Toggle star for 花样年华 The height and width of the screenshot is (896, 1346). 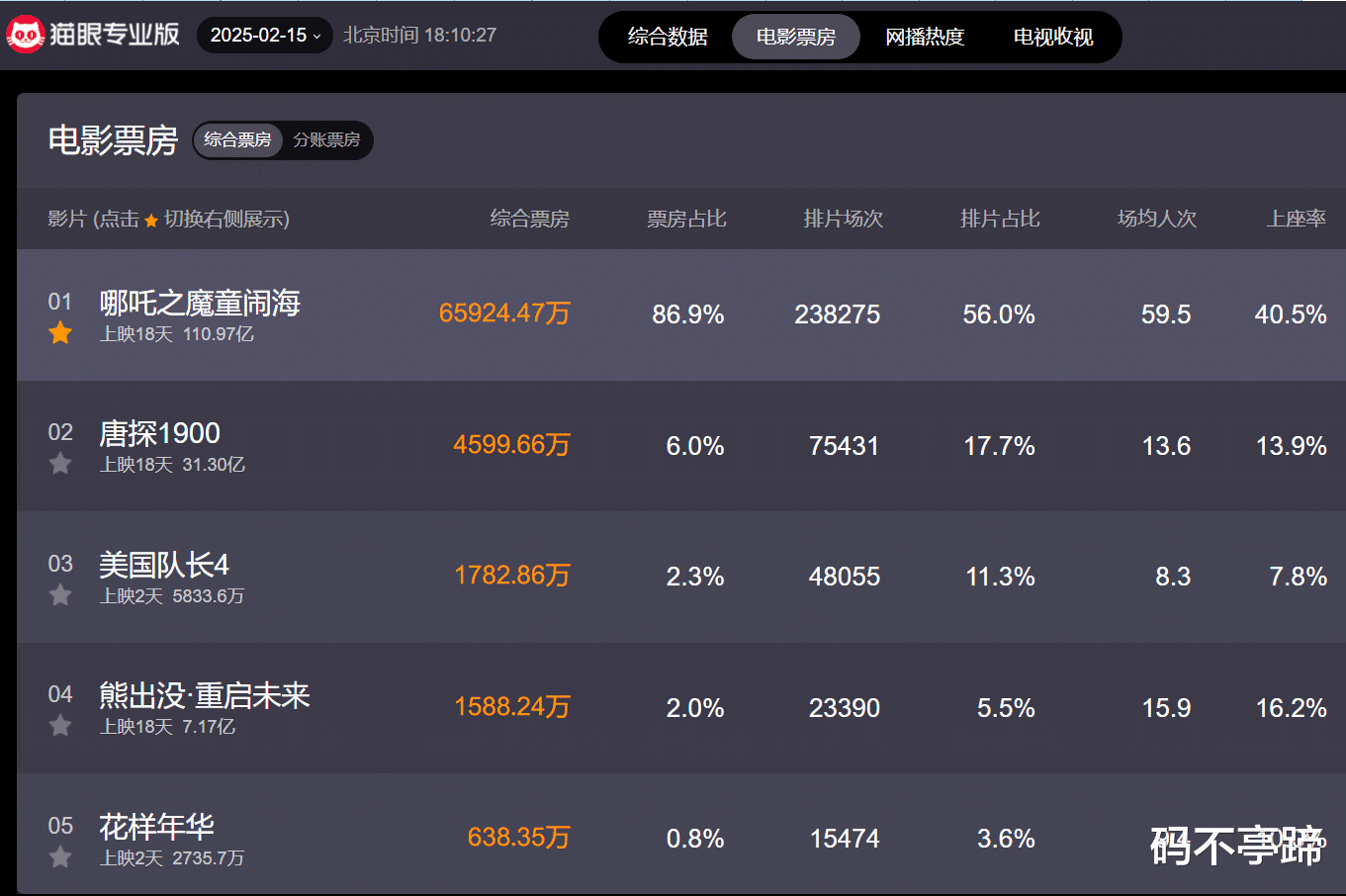(60, 856)
